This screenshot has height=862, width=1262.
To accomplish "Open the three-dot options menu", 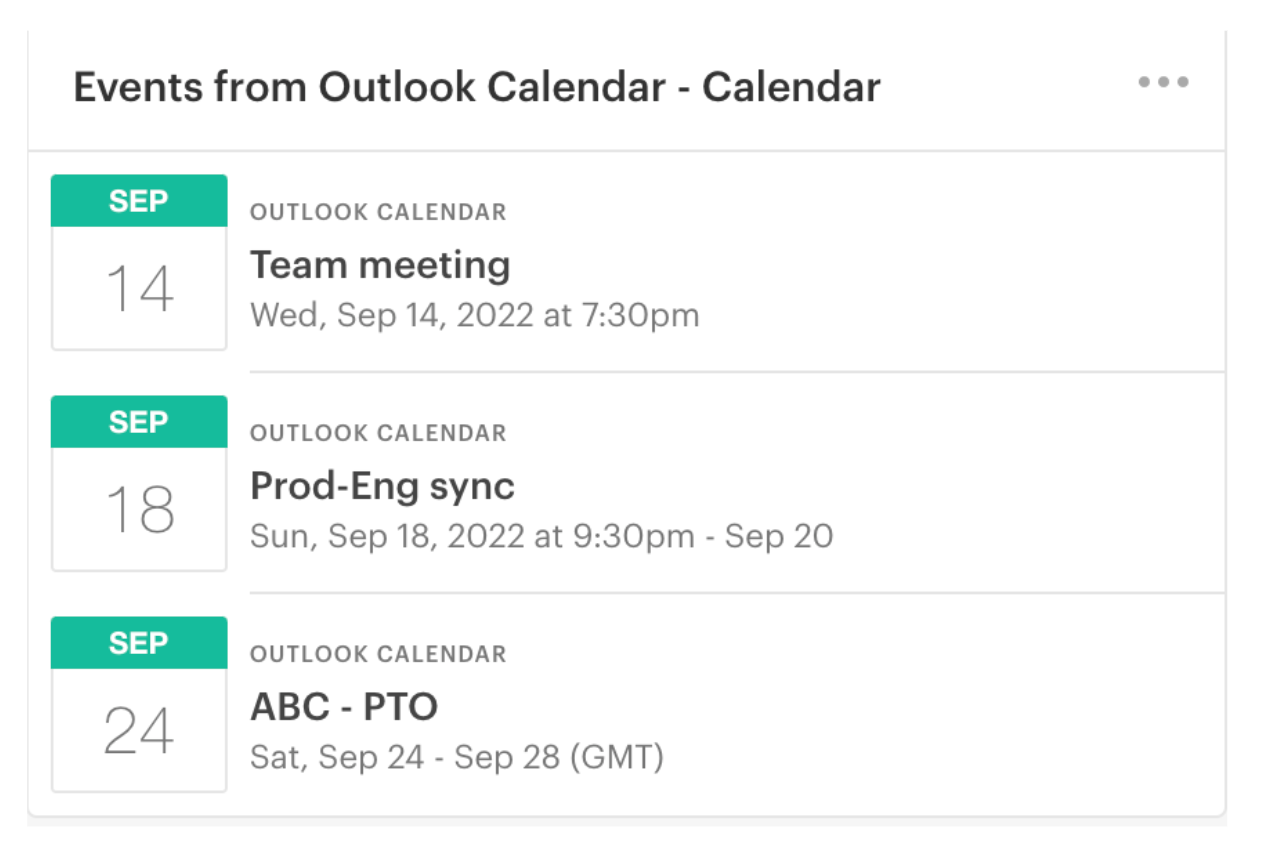I will point(1163,83).
